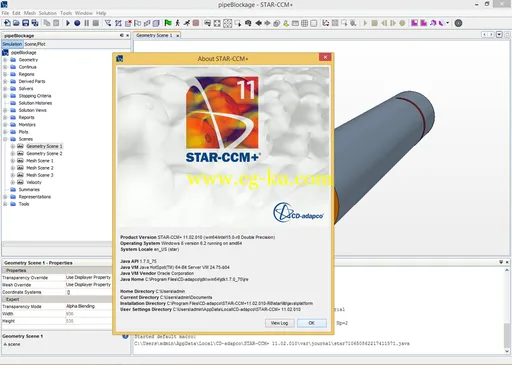Click the Save simulation floppy icon
The image size is (512, 365).
click(25, 23)
